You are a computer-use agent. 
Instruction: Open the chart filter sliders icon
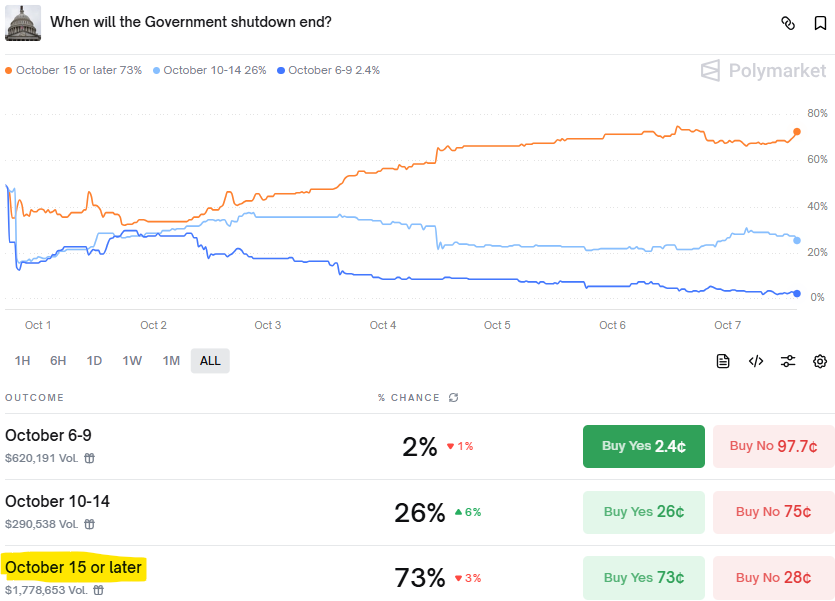(788, 361)
